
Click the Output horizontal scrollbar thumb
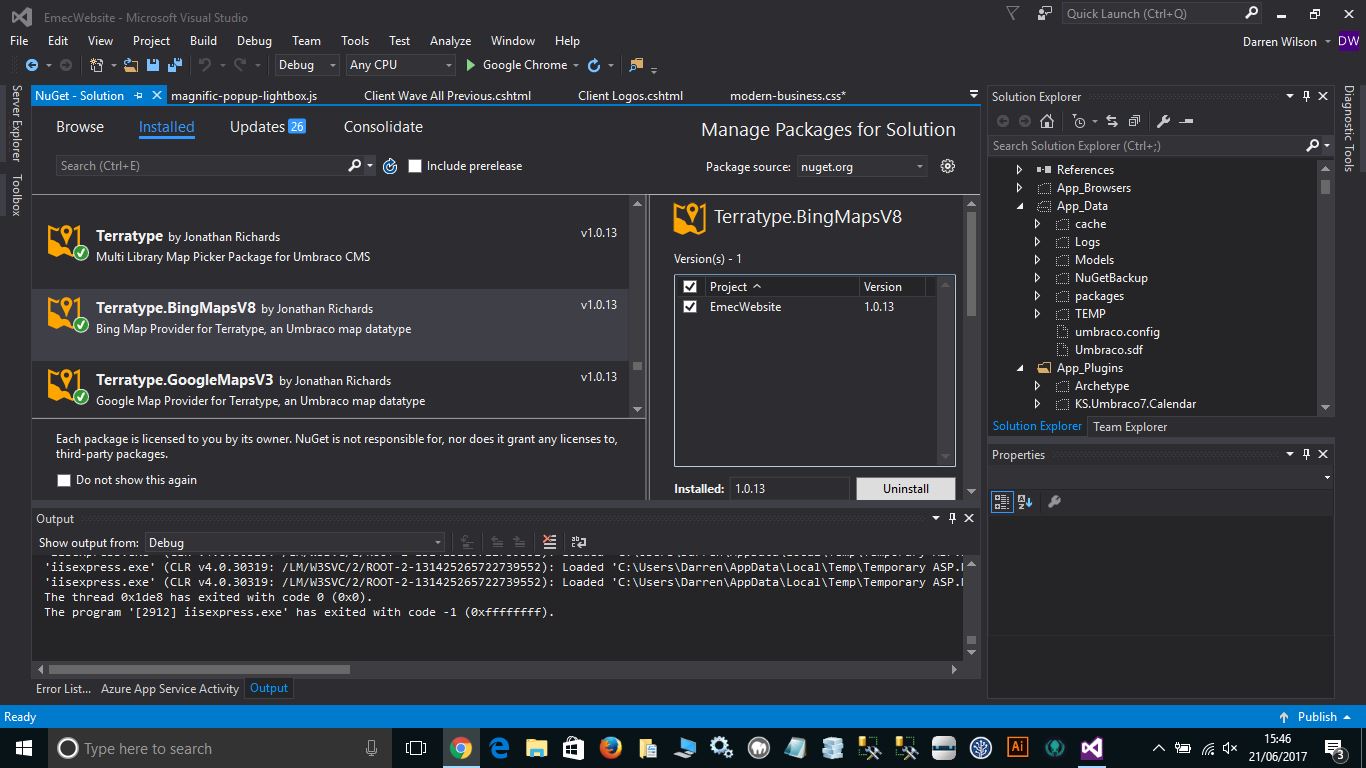tap(199, 669)
